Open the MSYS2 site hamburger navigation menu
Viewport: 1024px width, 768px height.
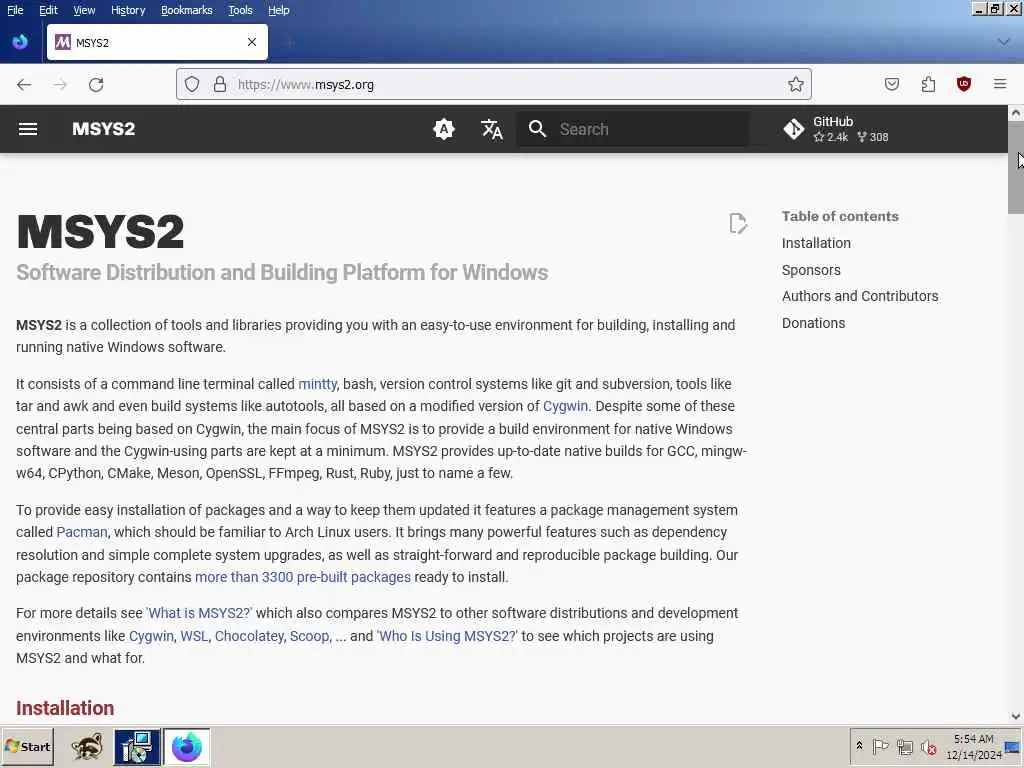coord(27,129)
